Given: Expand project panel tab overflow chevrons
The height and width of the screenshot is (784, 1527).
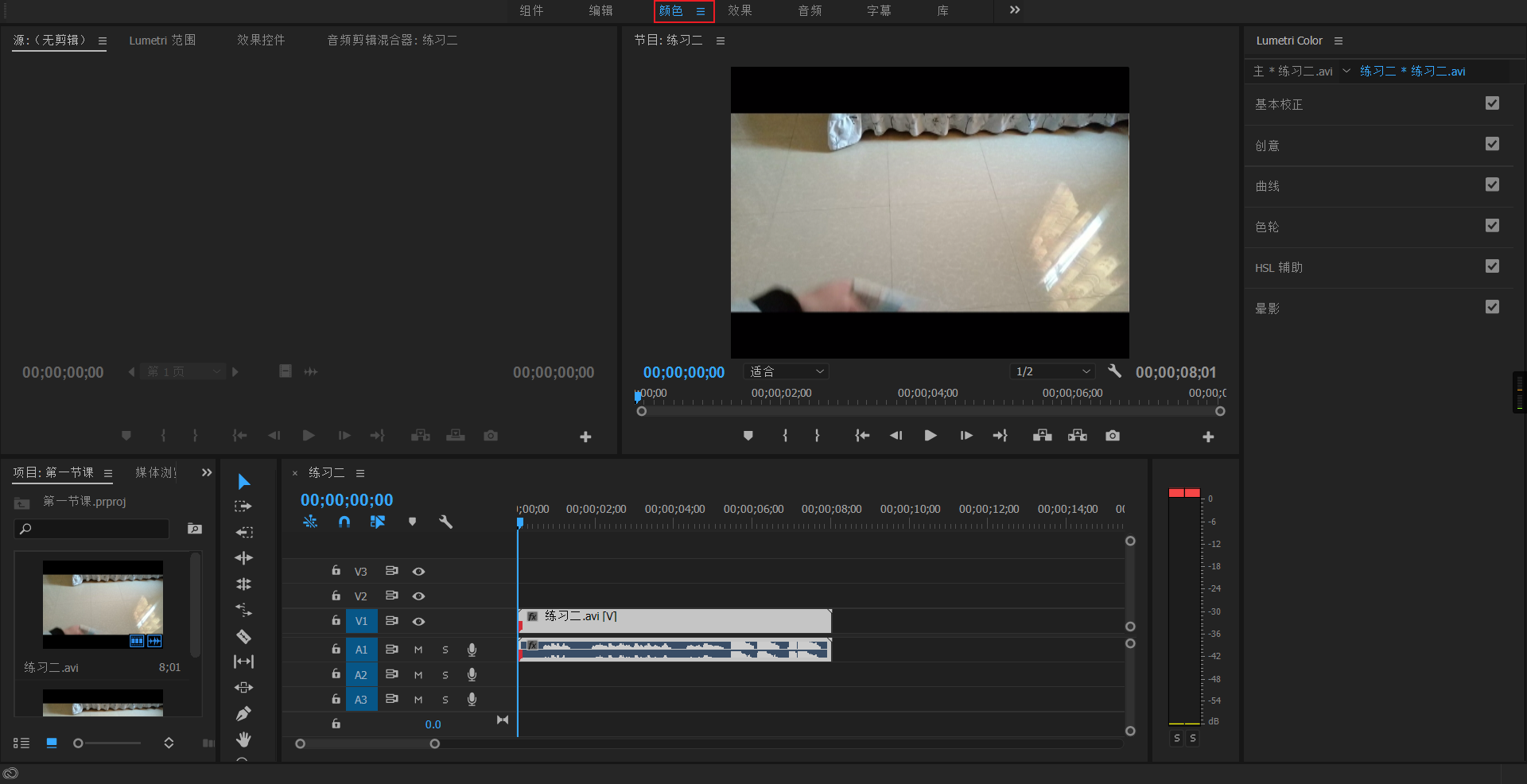Looking at the screenshot, I should (207, 472).
